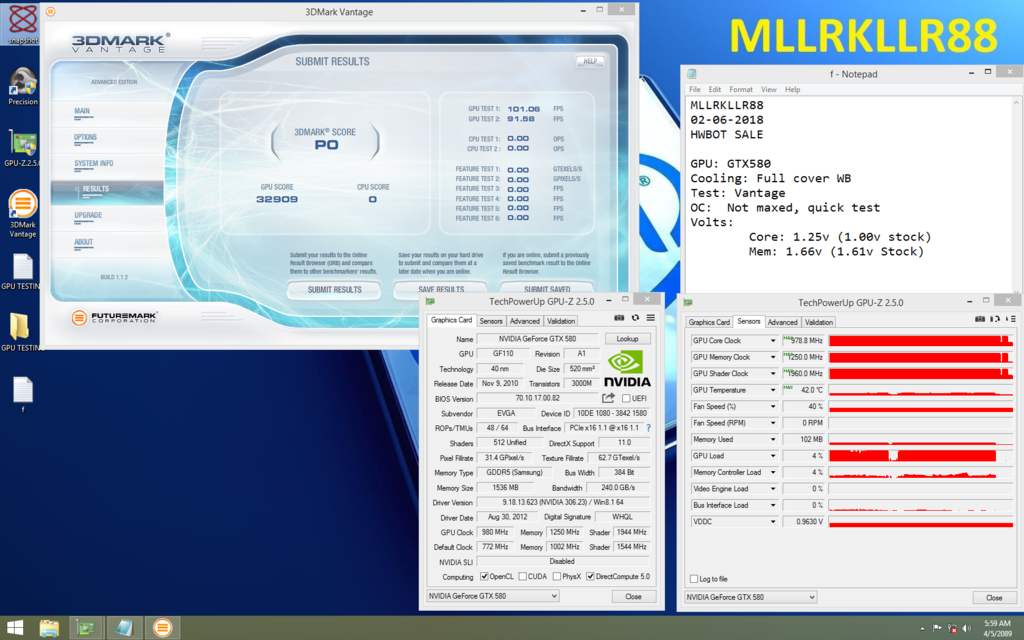Image resolution: width=1024 pixels, height=640 pixels.
Task: Expand the GPU Shader Clock sensor dropdown
Action: [773, 374]
